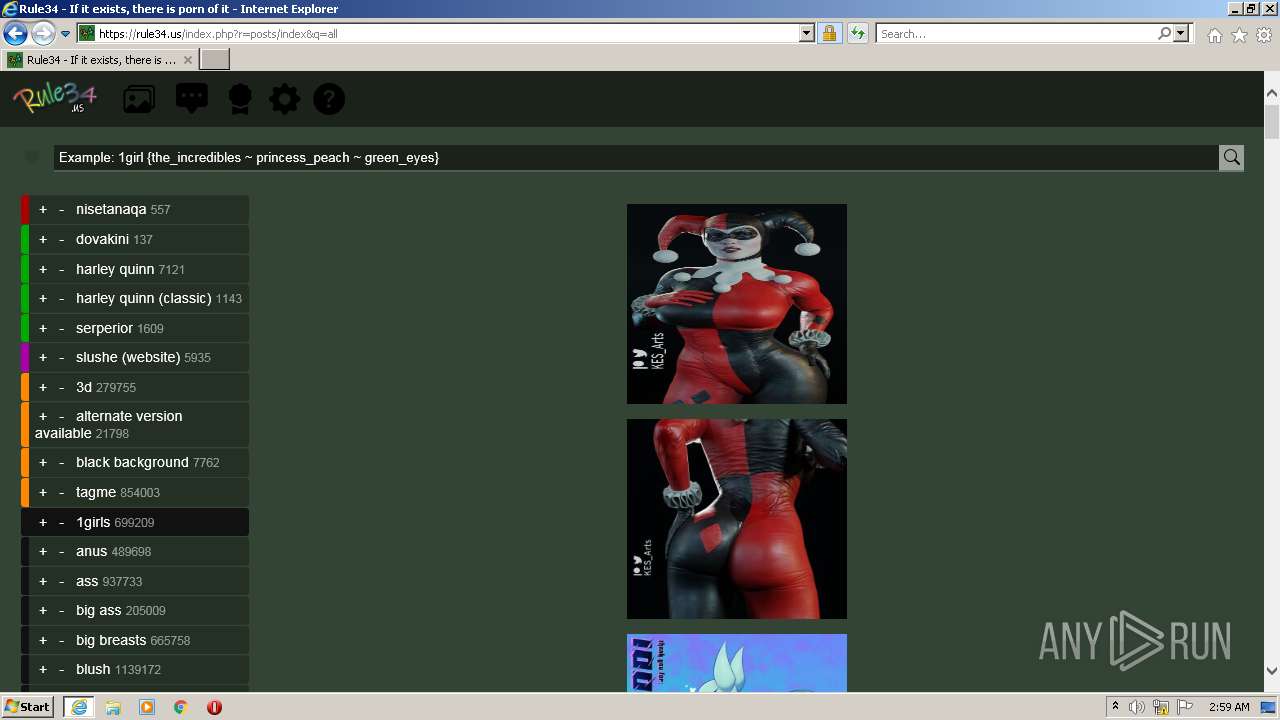1280x720 pixels.
Task: Open the black background tag link
Action: (132, 462)
